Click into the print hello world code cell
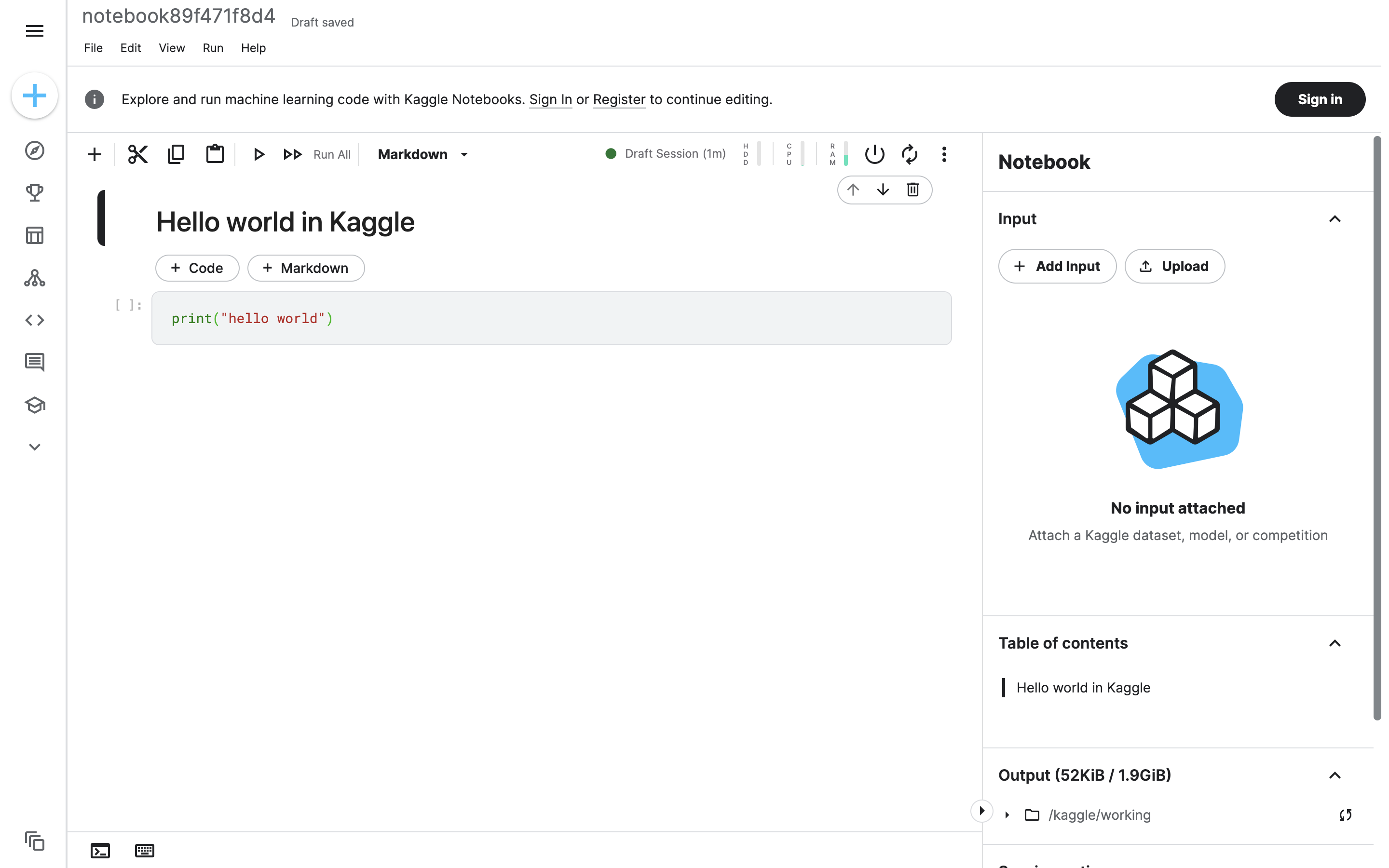 [x=551, y=318]
